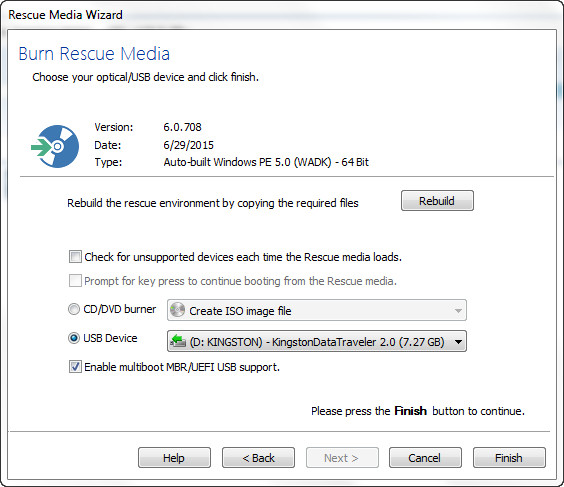
Task: Select the CD/DVD burner radio option
Action: click(x=74, y=309)
